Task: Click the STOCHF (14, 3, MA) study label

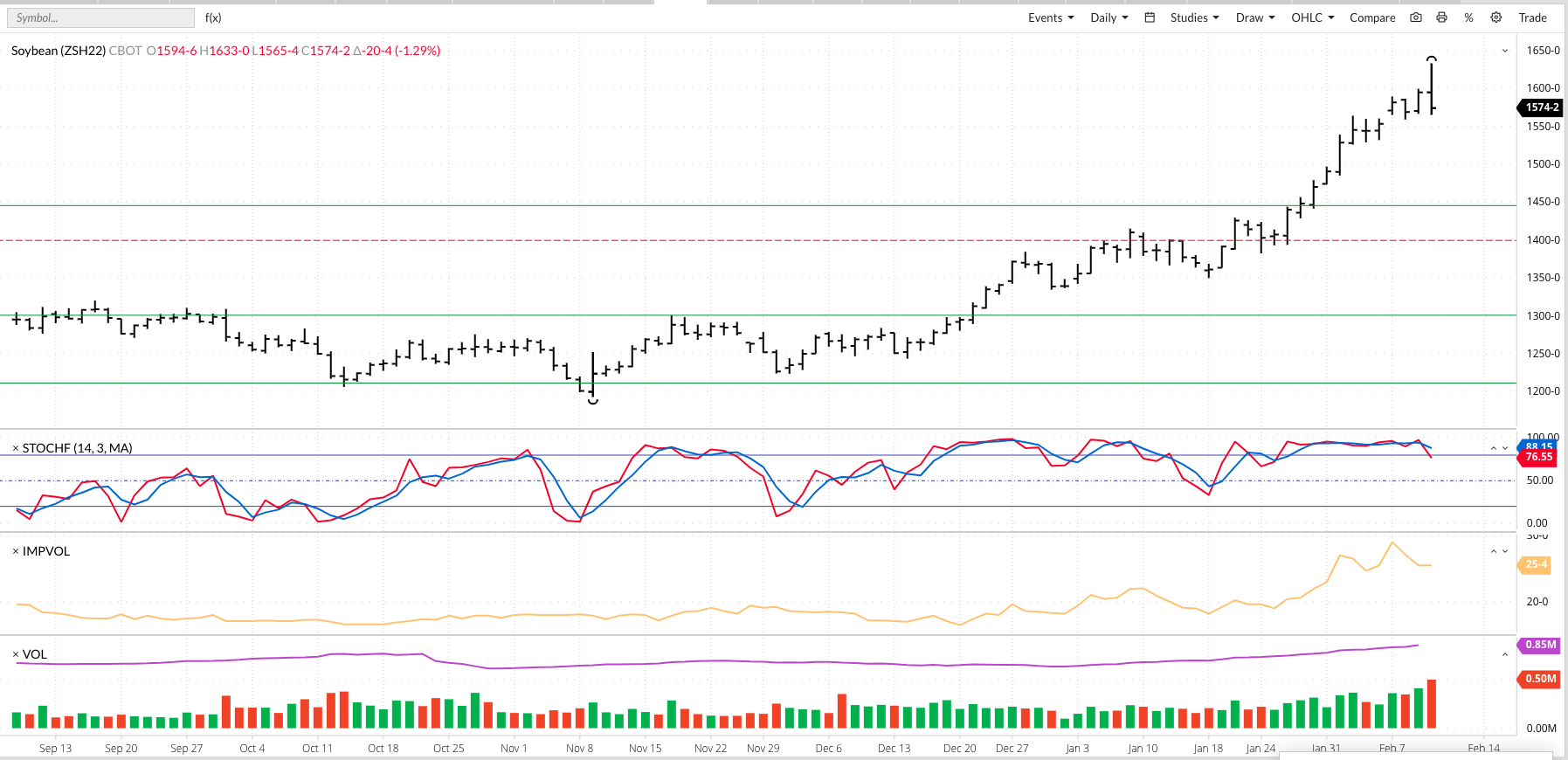Action: click(x=77, y=448)
